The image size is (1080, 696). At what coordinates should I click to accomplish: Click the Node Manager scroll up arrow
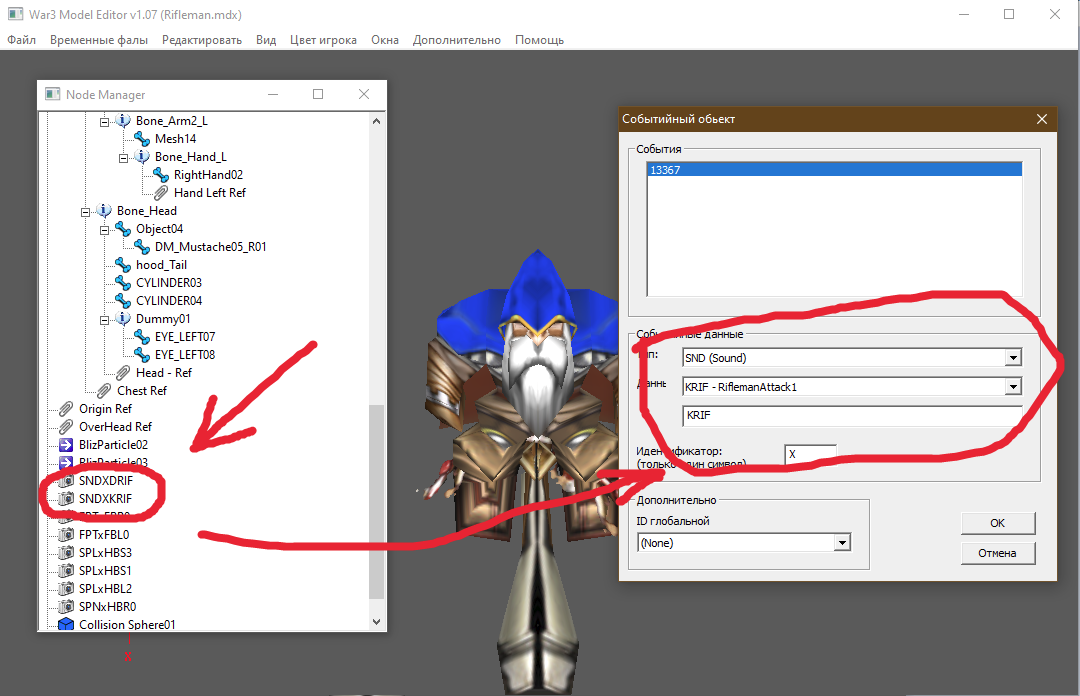(x=376, y=121)
